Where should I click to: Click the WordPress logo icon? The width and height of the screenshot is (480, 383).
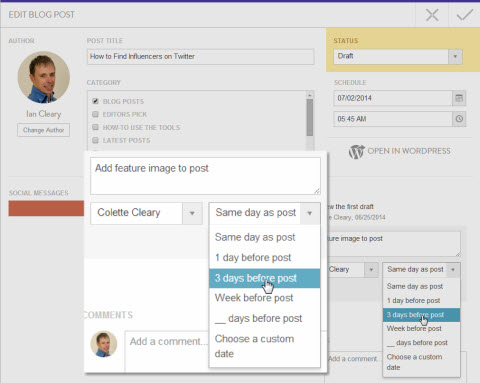pos(356,151)
